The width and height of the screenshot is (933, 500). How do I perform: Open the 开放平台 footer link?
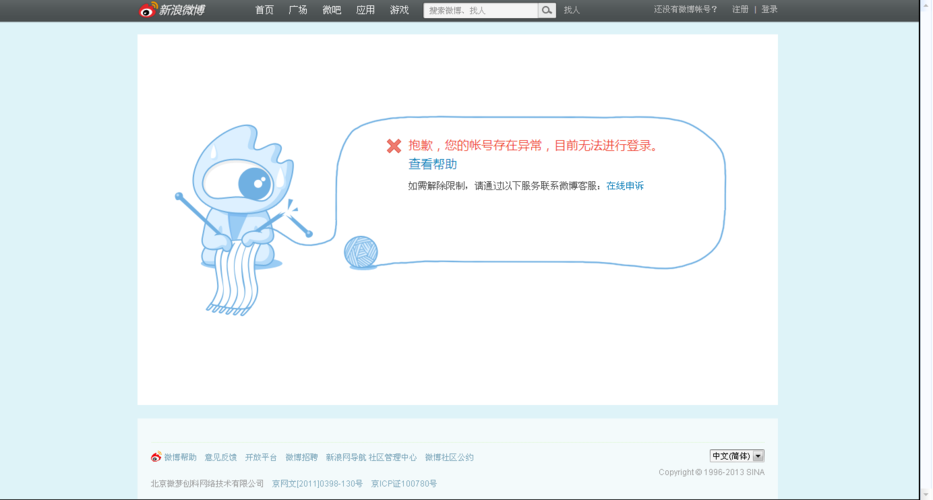[x=261, y=457]
